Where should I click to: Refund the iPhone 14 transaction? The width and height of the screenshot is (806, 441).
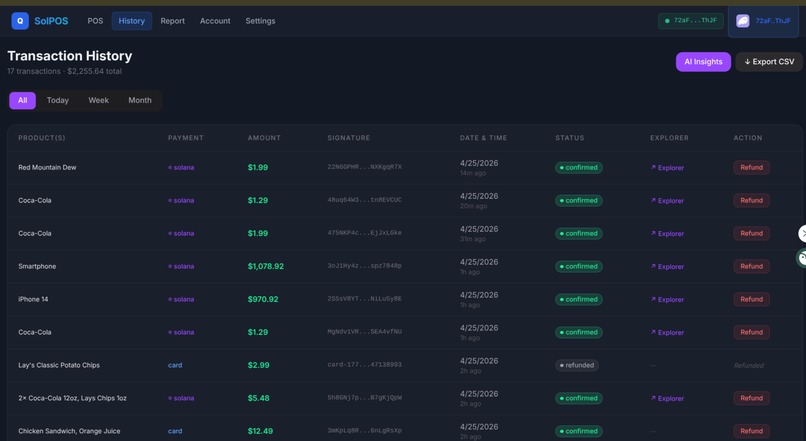751,299
